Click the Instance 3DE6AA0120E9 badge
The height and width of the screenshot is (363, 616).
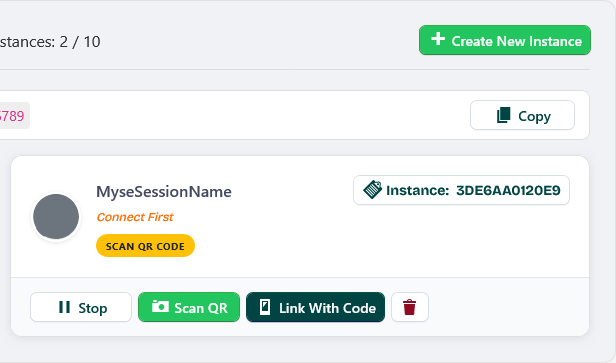pos(461,190)
